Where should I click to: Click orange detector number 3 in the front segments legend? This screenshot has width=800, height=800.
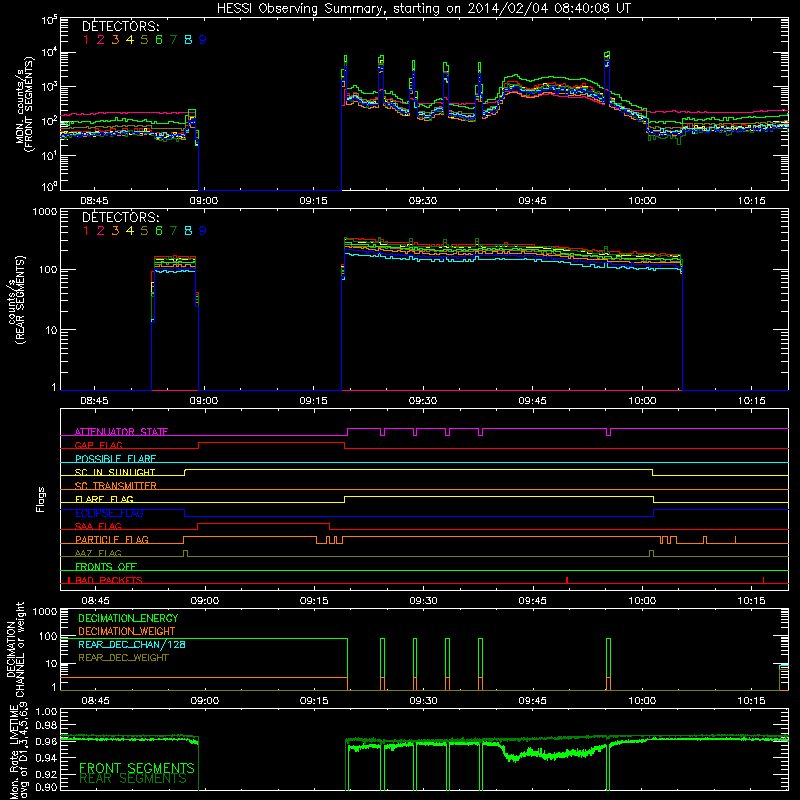pos(115,40)
